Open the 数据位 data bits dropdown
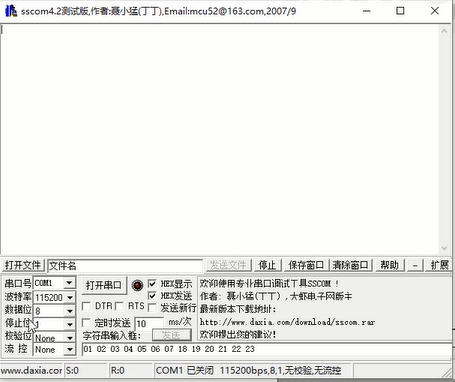This screenshot has height=382, width=455. (69, 311)
